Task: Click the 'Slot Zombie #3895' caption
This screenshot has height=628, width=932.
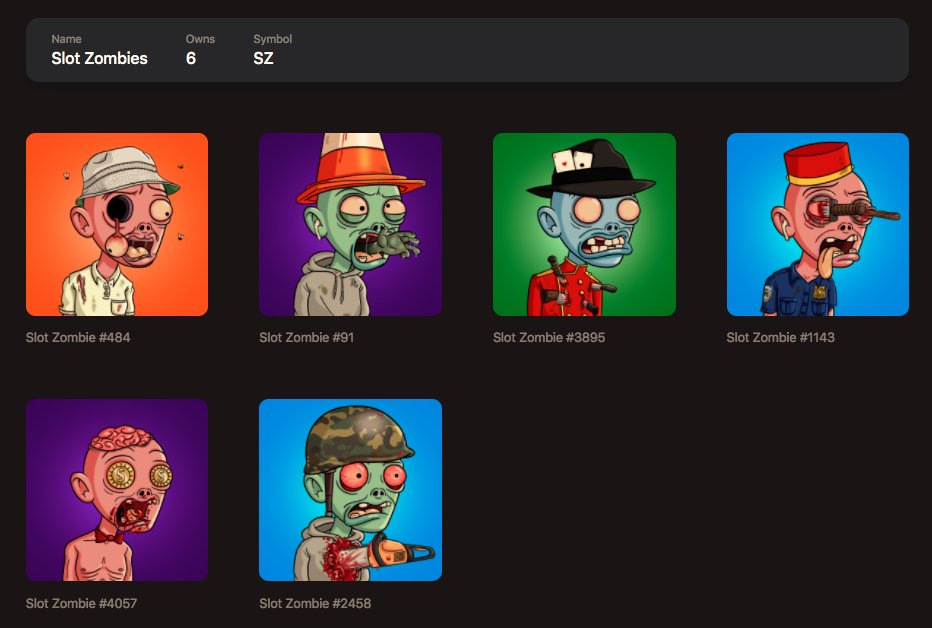Action: [x=549, y=337]
